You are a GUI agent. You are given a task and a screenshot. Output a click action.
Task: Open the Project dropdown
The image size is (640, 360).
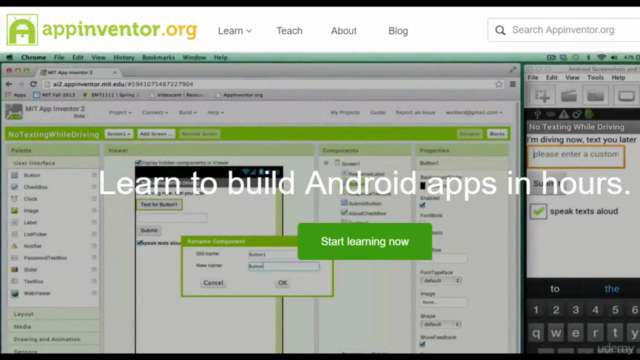click(x=120, y=112)
